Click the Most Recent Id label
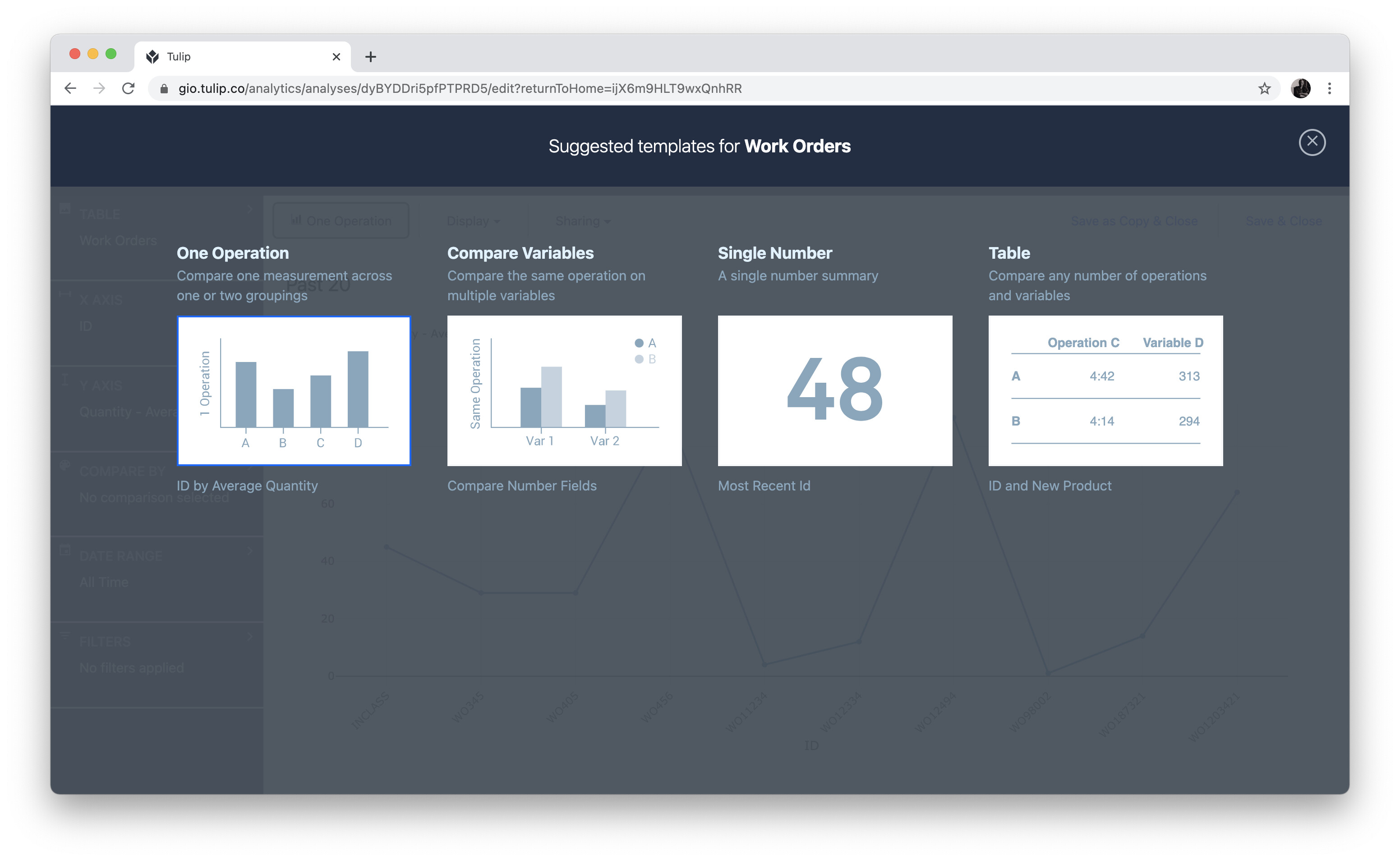The height and width of the screenshot is (861, 1400). (x=764, y=486)
